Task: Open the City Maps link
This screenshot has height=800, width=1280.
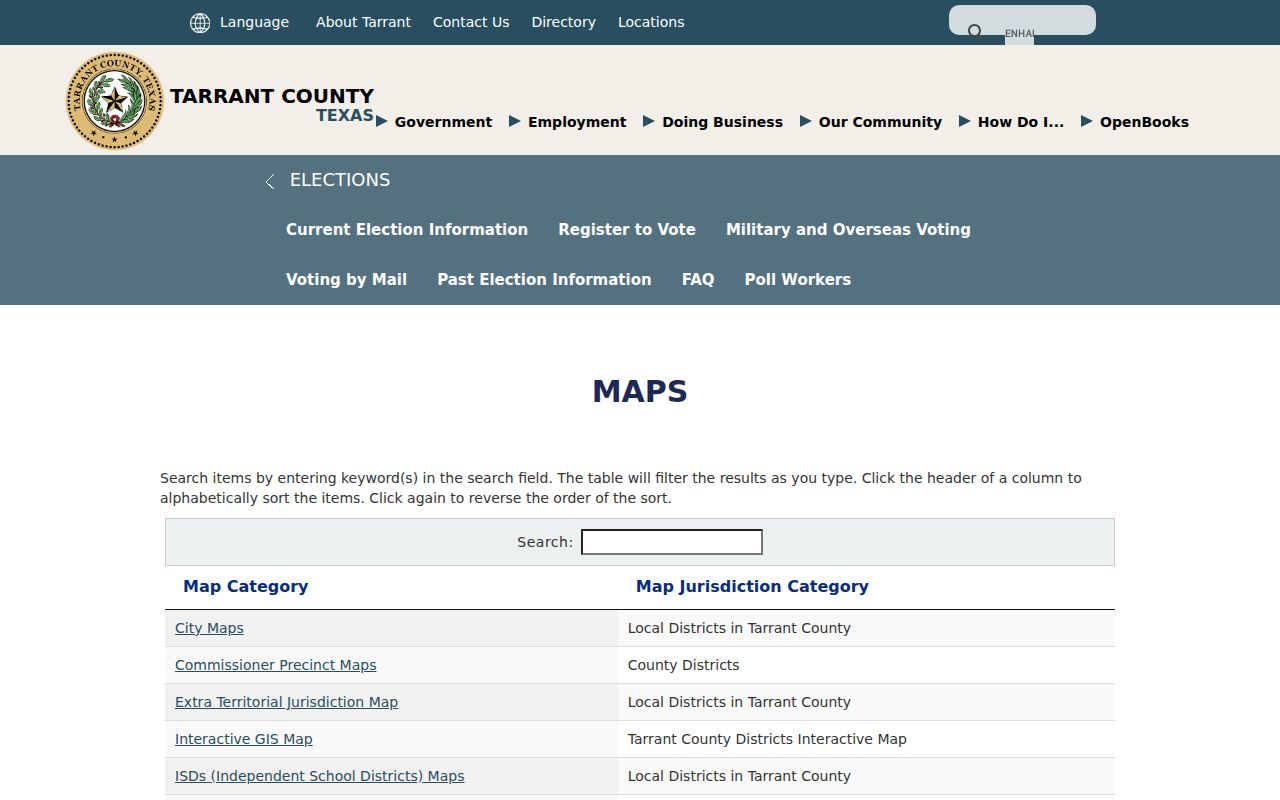Action: point(209,628)
